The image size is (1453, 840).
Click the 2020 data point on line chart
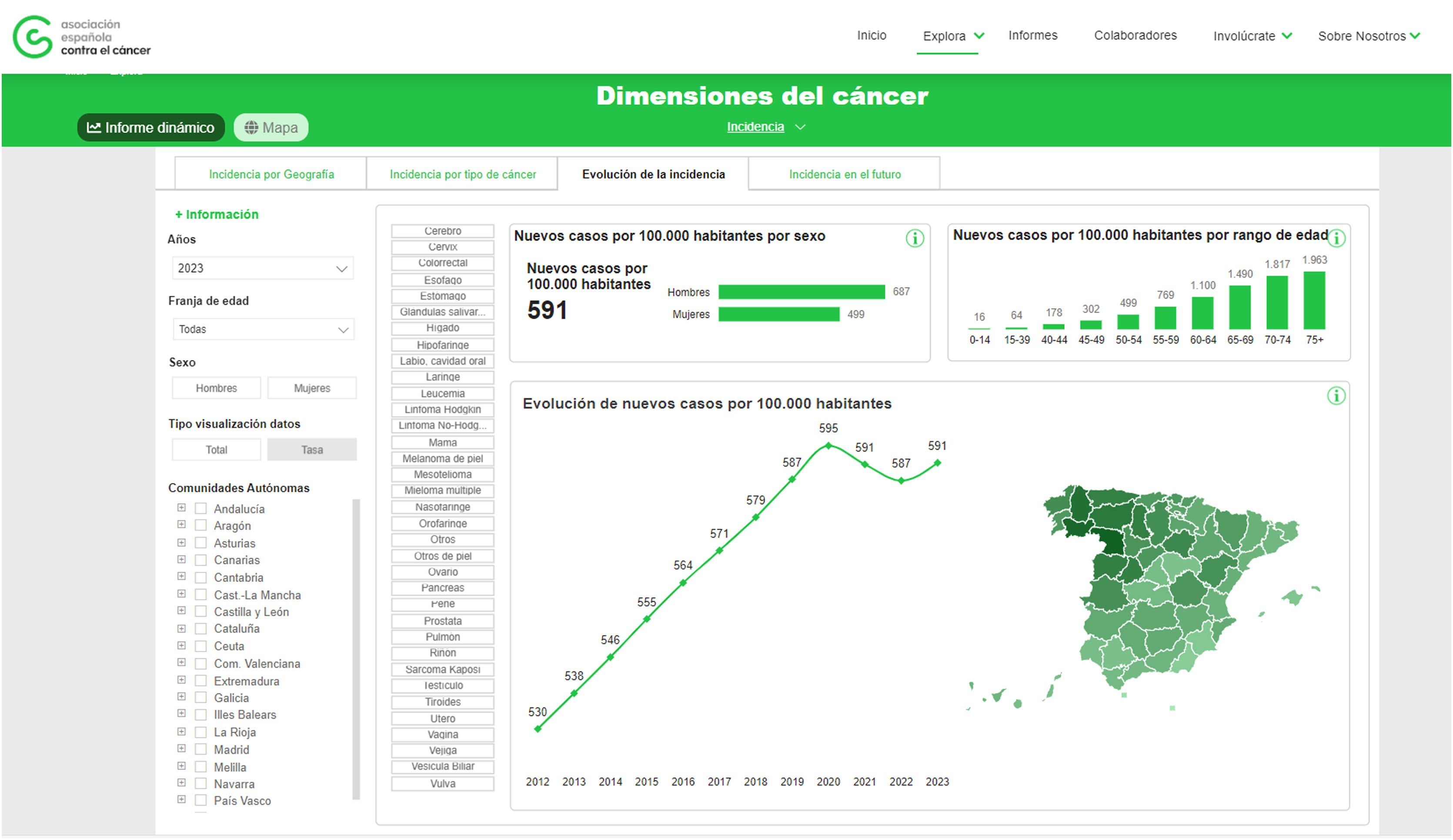click(x=828, y=446)
